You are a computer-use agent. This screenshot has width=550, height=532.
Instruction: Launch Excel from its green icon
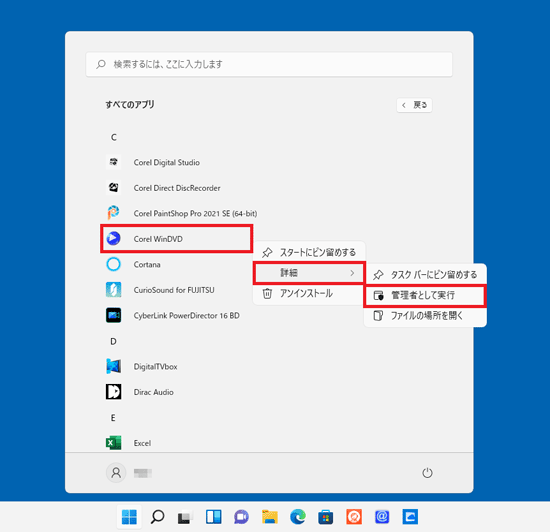tap(113, 443)
